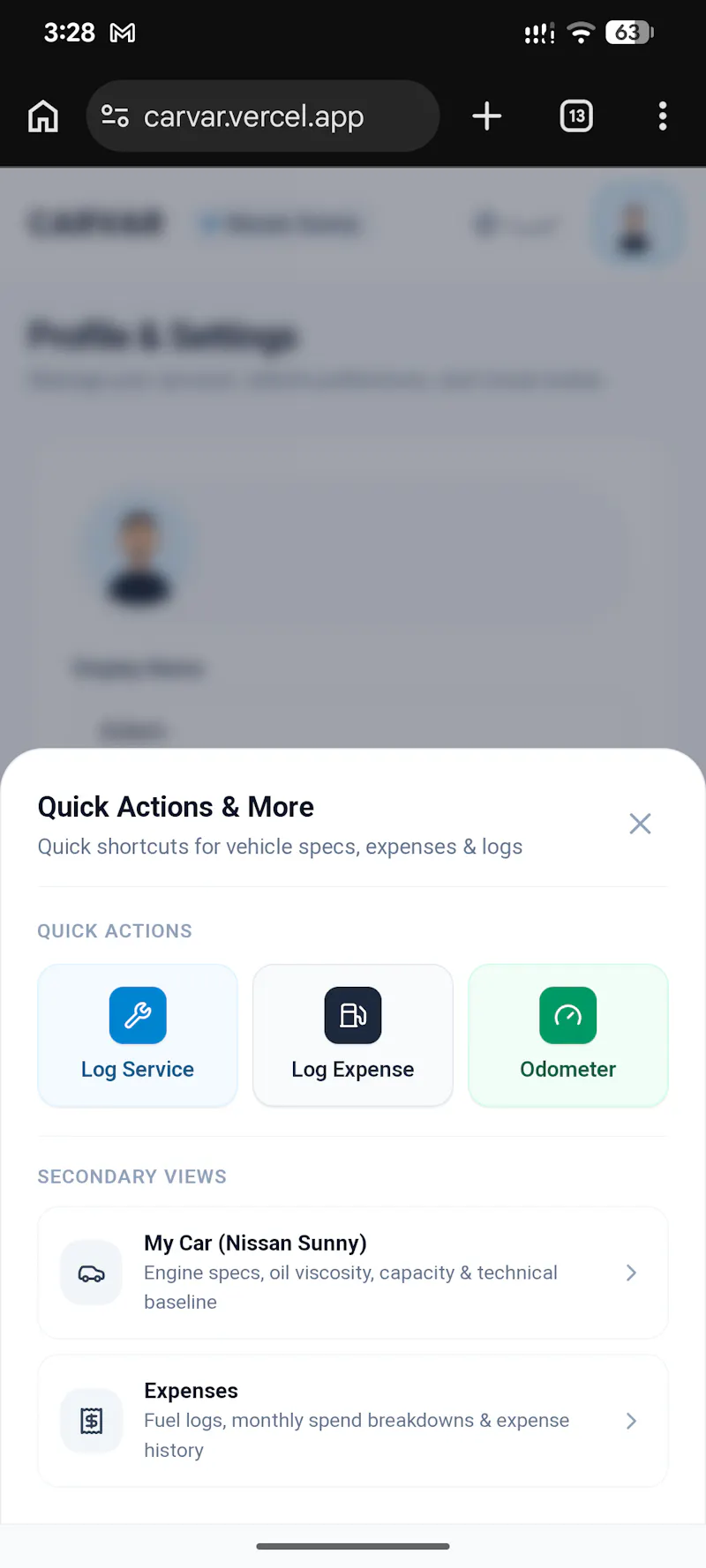The height and width of the screenshot is (1568, 706).
Task: Tap the blue wrench Log Service icon
Action: pyautogui.click(x=138, y=1015)
